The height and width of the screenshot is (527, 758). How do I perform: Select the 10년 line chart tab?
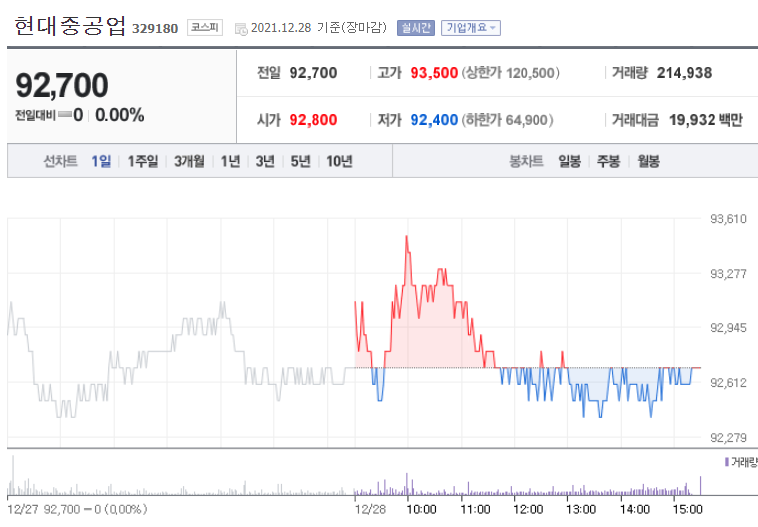[339, 161]
